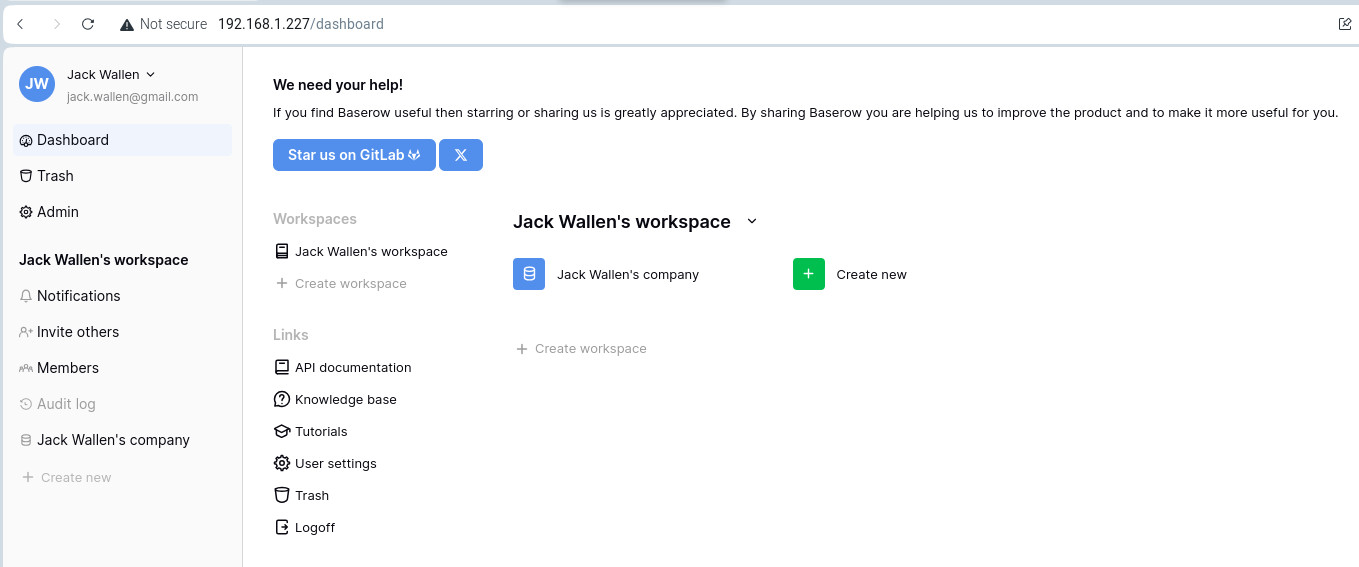1359x567 pixels.
Task: Open User settings from the Links list
Action: (335, 463)
